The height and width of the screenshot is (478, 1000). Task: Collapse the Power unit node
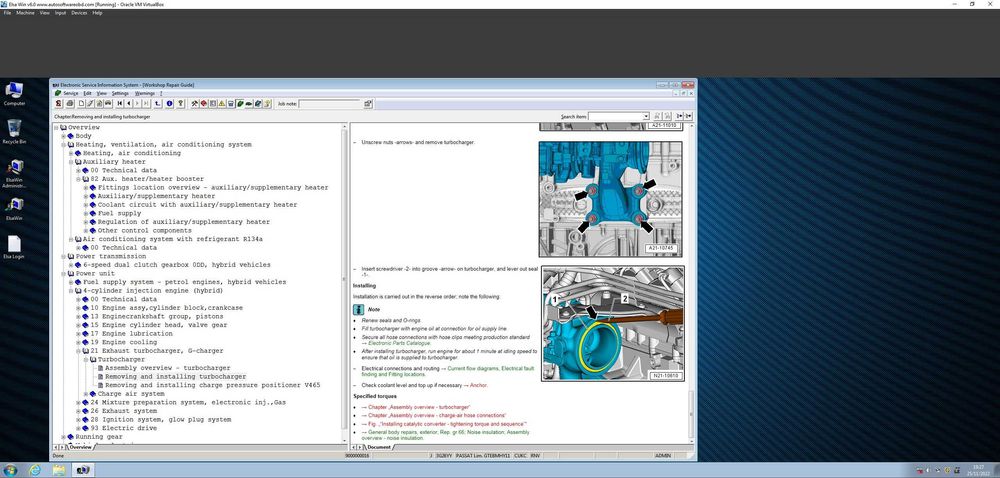[x=64, y=273]
